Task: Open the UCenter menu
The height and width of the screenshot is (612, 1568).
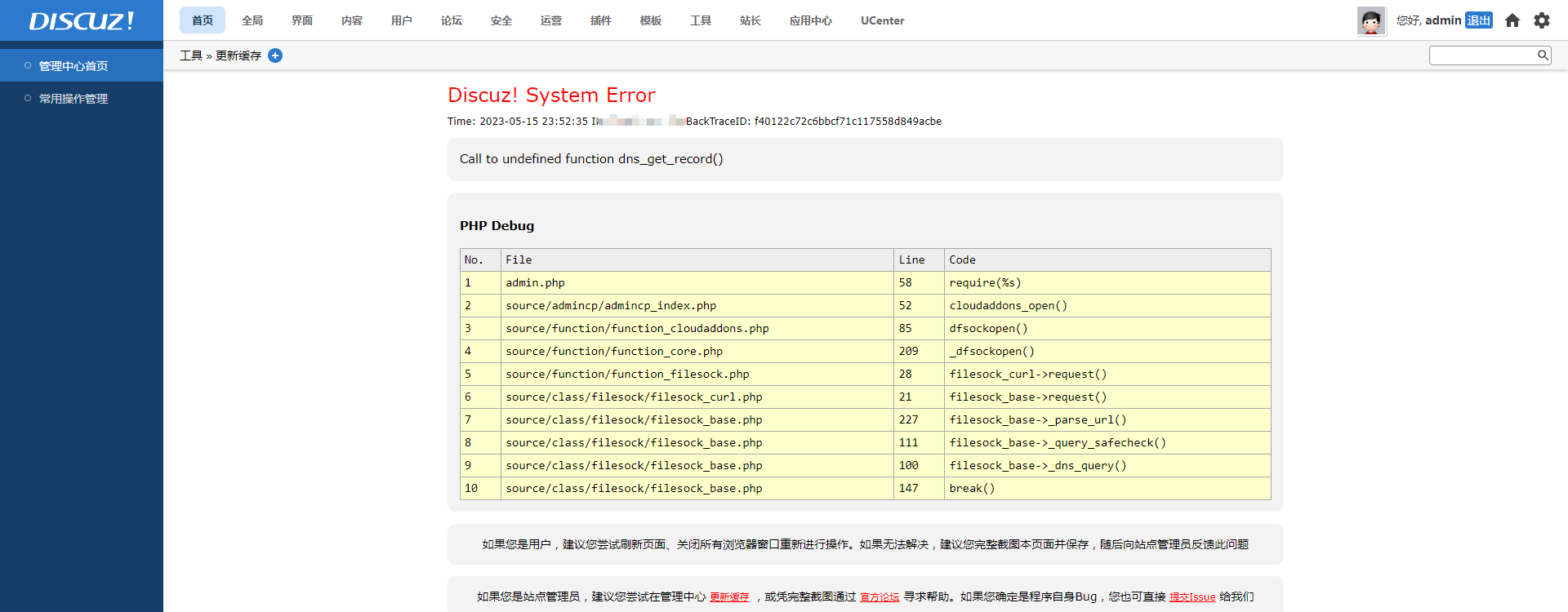Action: (883, 20)
